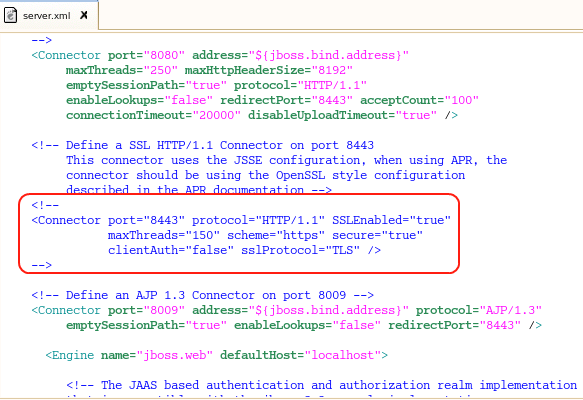Click sslProtocol="TLS" attribute
This screenshot has width=583, height=400.
click(300, 250)
